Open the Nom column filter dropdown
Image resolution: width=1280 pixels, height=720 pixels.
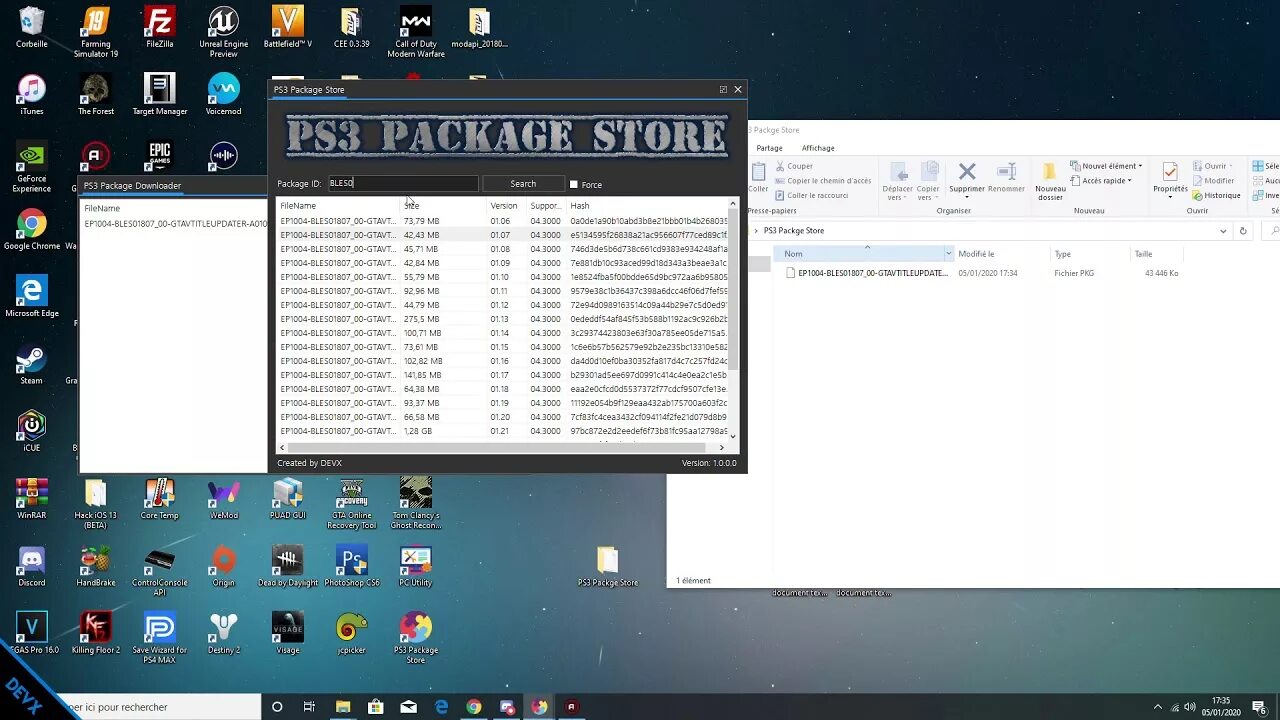(948, 254)
